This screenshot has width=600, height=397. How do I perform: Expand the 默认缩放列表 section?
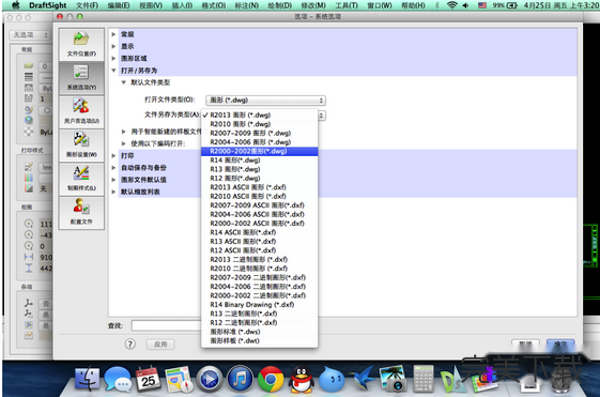114,192
